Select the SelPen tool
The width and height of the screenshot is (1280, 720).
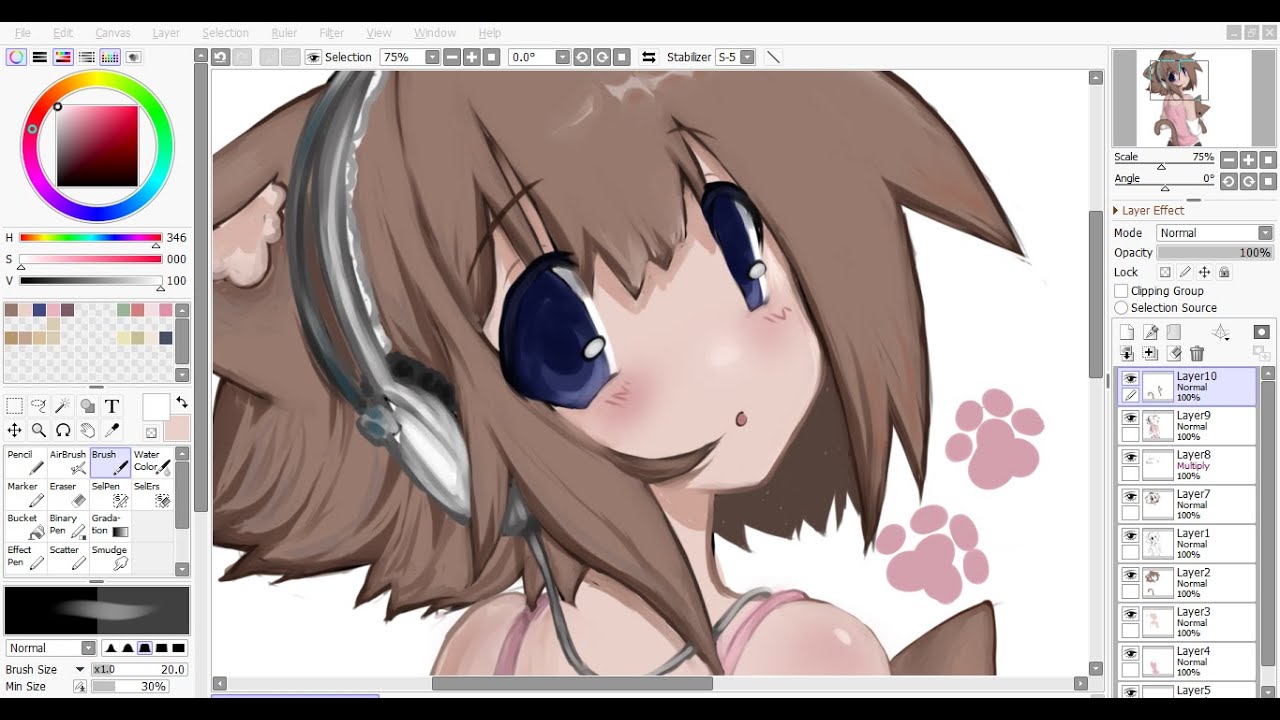coord(110,493)
